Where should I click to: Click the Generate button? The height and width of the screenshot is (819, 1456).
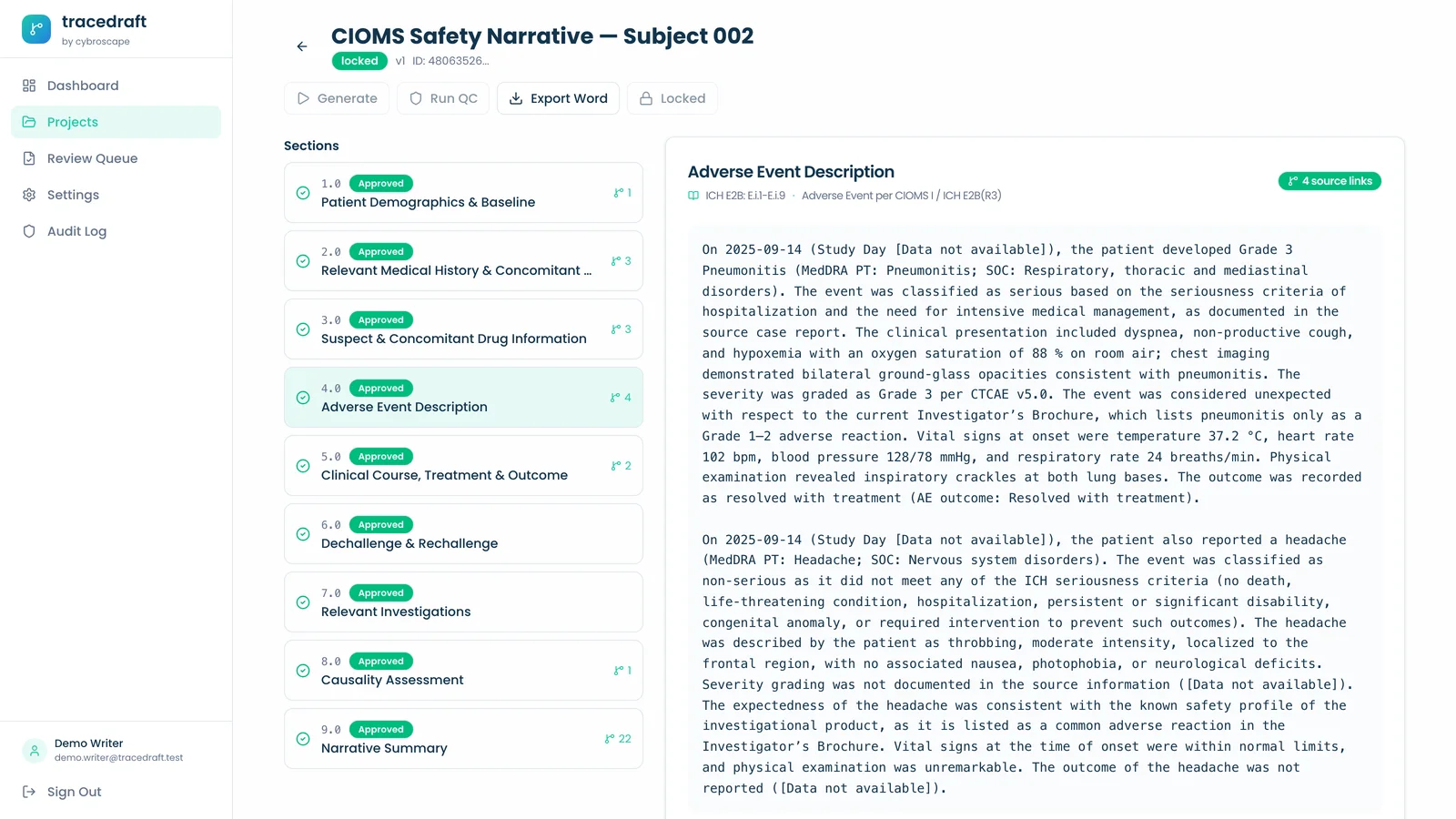(337, 98)
